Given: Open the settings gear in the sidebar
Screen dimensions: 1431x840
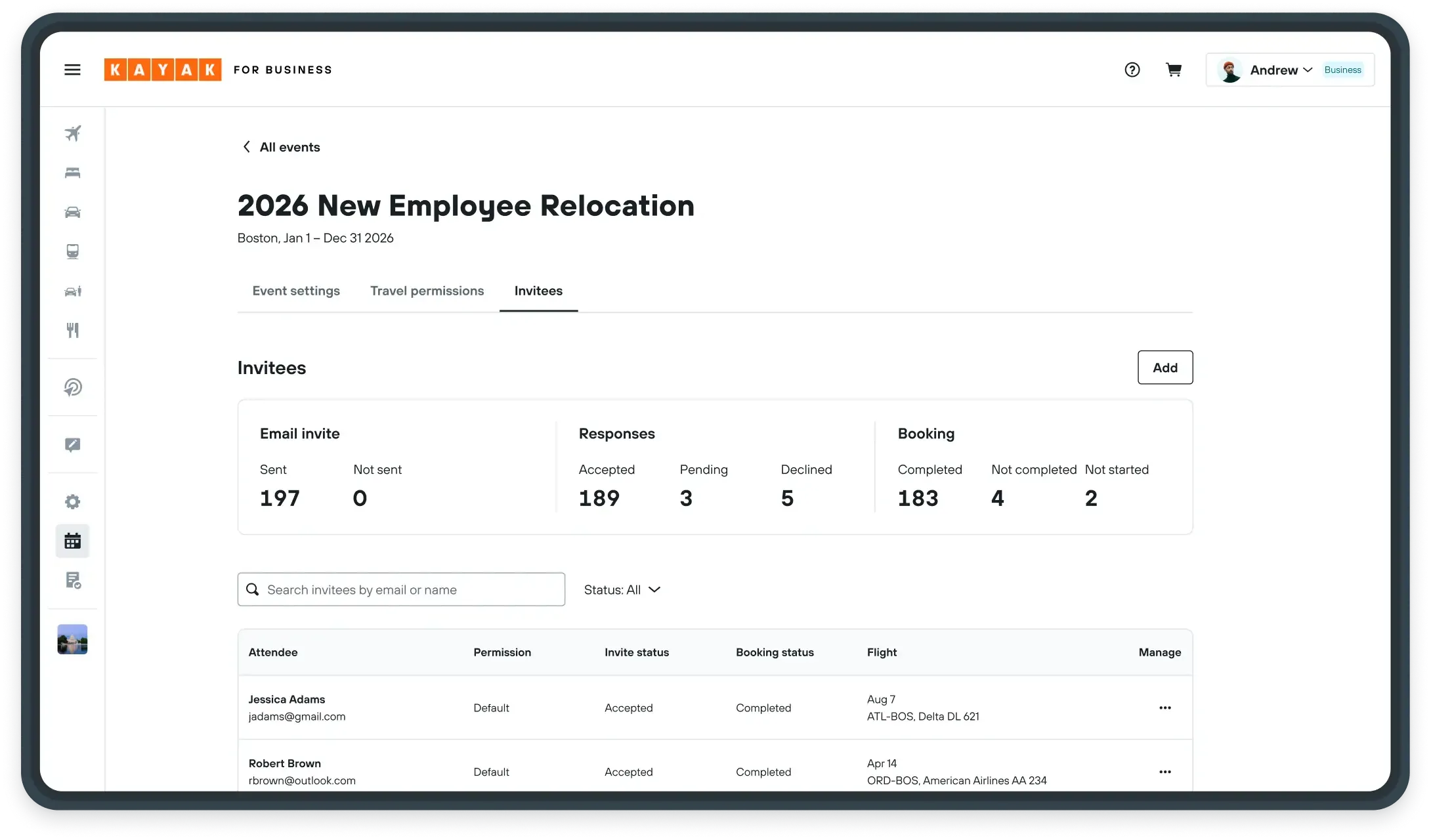Looking at the screenshot, I should pyautogui.click(x=72, y=501).
